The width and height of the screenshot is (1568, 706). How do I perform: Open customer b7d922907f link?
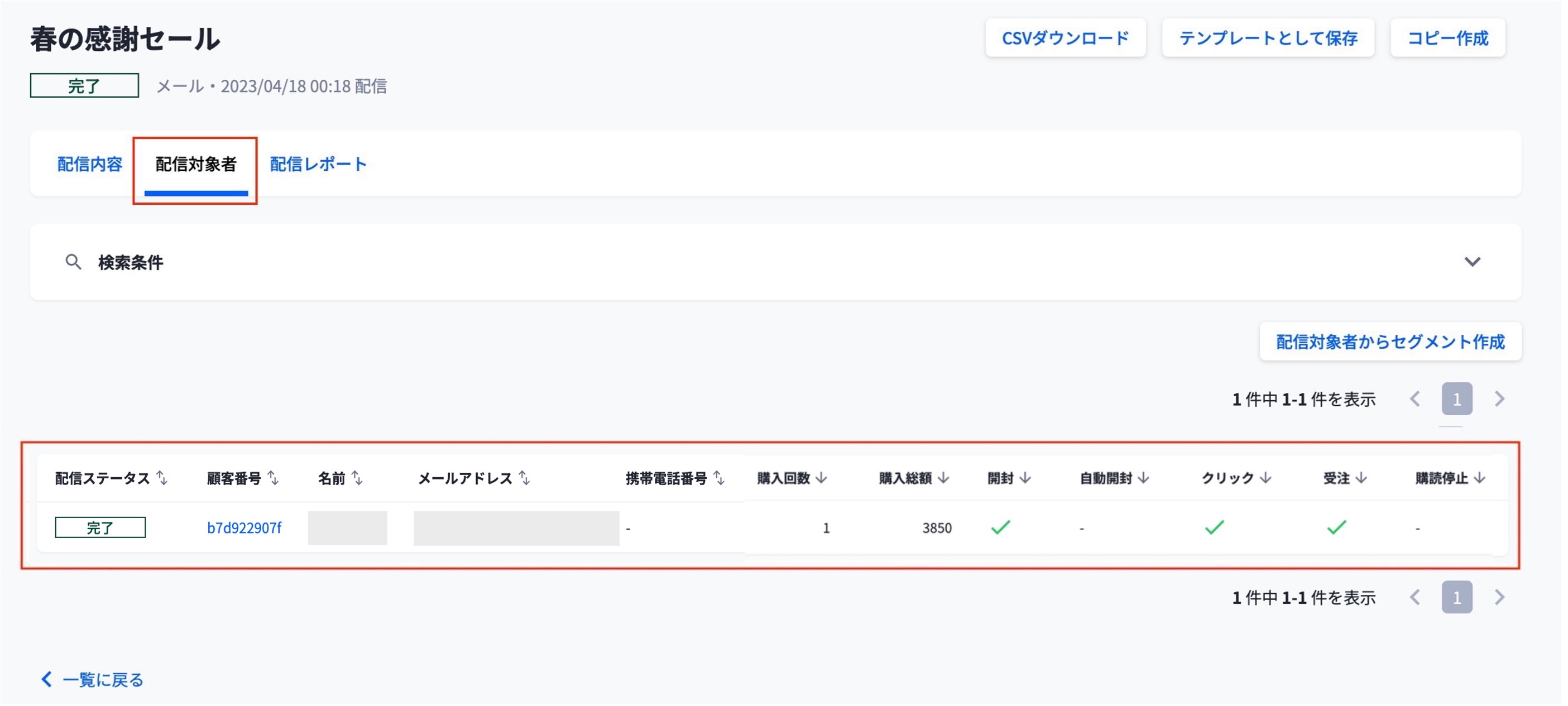point(244,527)
